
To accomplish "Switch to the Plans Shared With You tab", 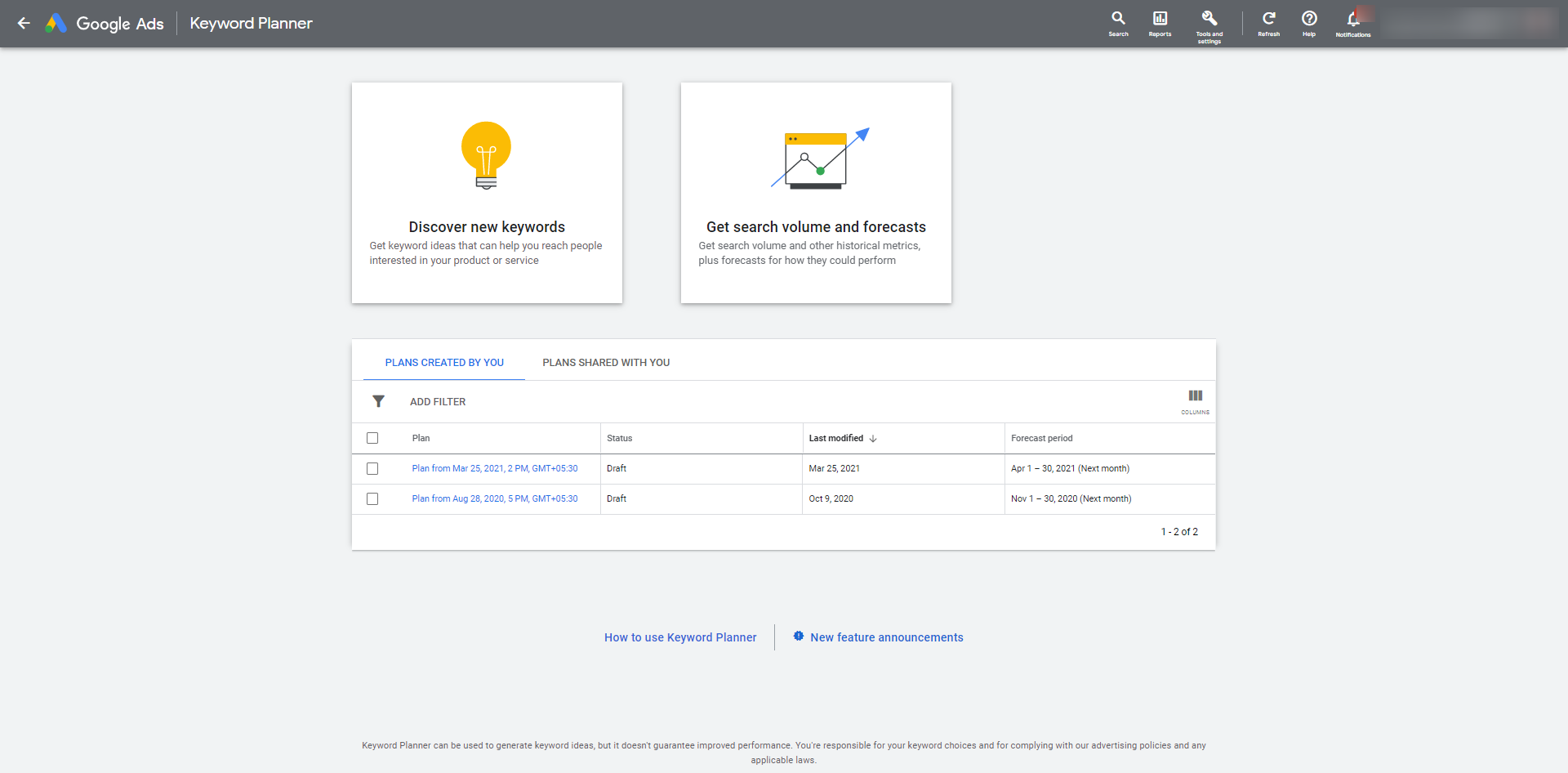I will (x=605, y=362).
